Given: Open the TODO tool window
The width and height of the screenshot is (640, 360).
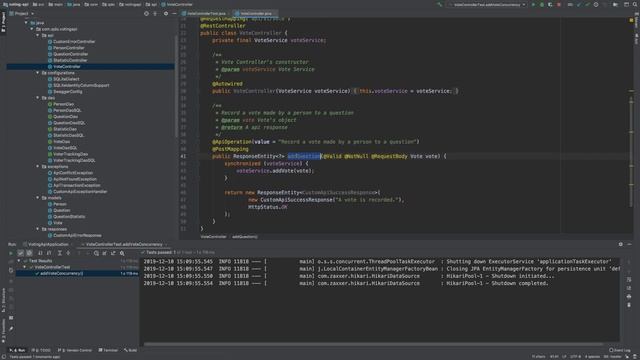Looking at the screenshot, I should click(x=42, y=350).
